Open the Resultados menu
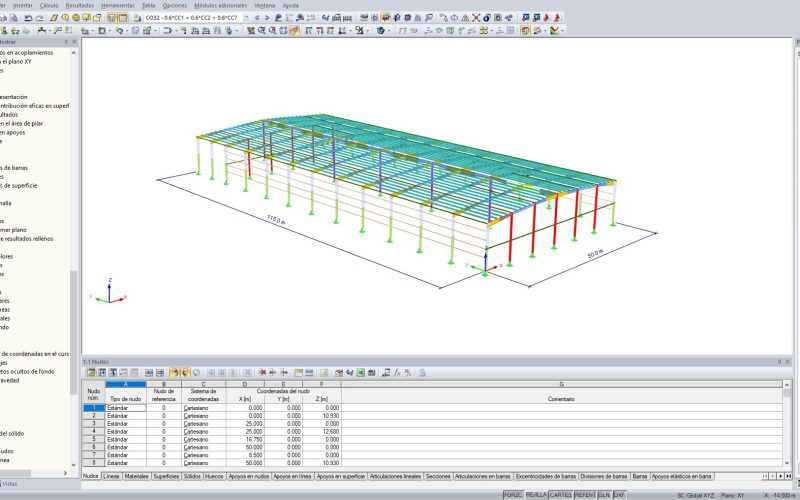Viewport: 800px width, 500px height. tap(80, 6)
